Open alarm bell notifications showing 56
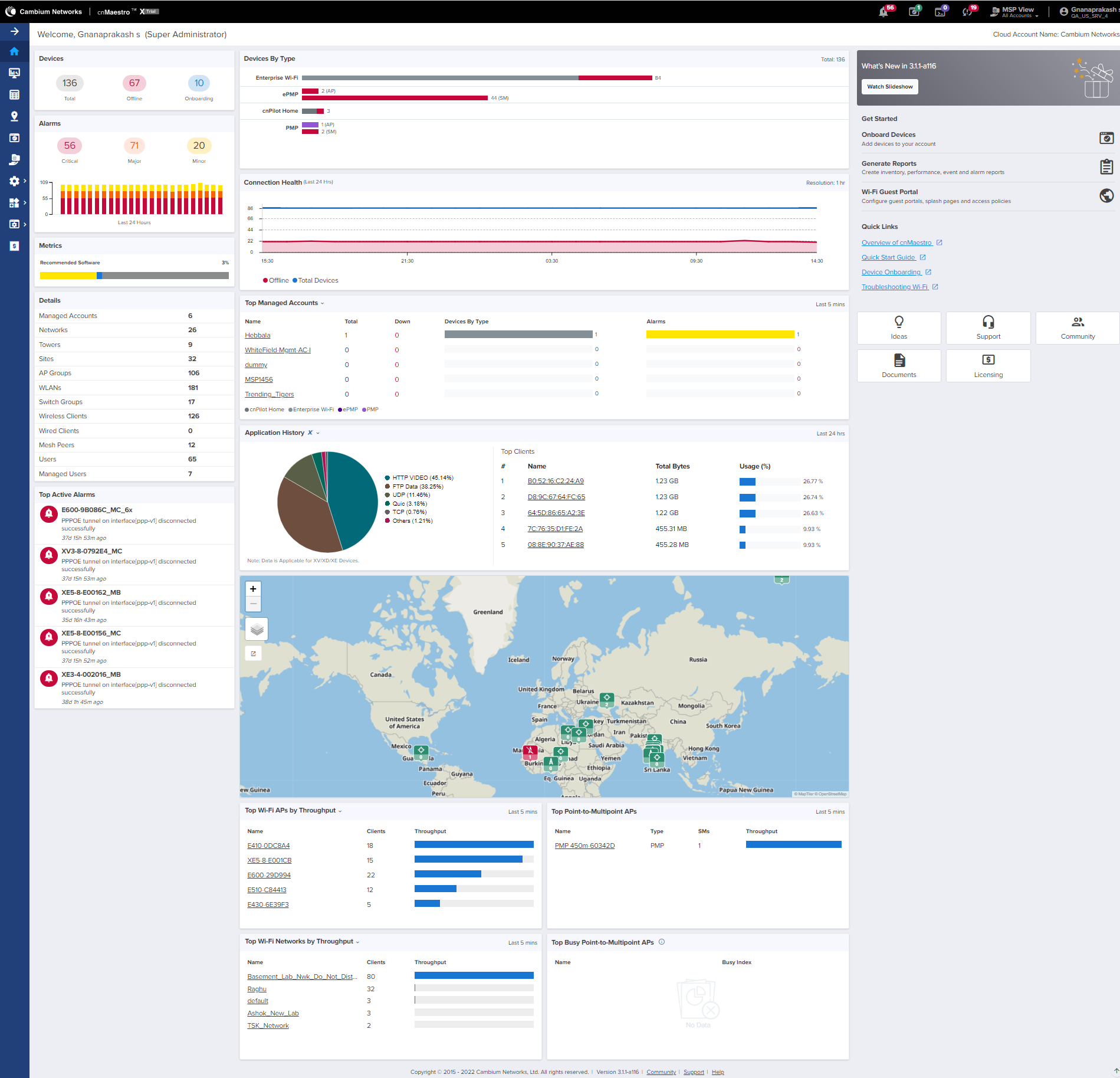This screenshot has width=1120, height=1078. pos(884,12)
